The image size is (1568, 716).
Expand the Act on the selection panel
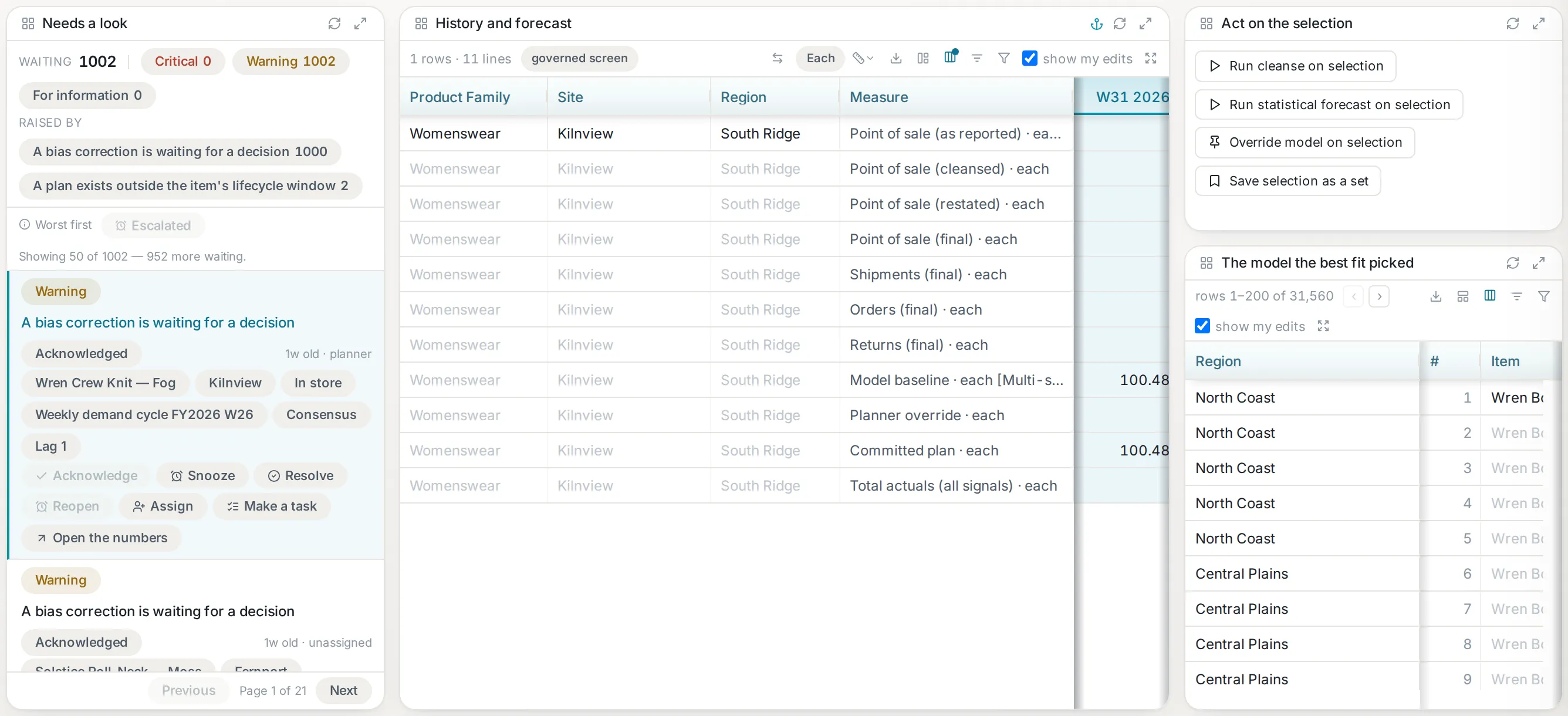point(1539,23)
